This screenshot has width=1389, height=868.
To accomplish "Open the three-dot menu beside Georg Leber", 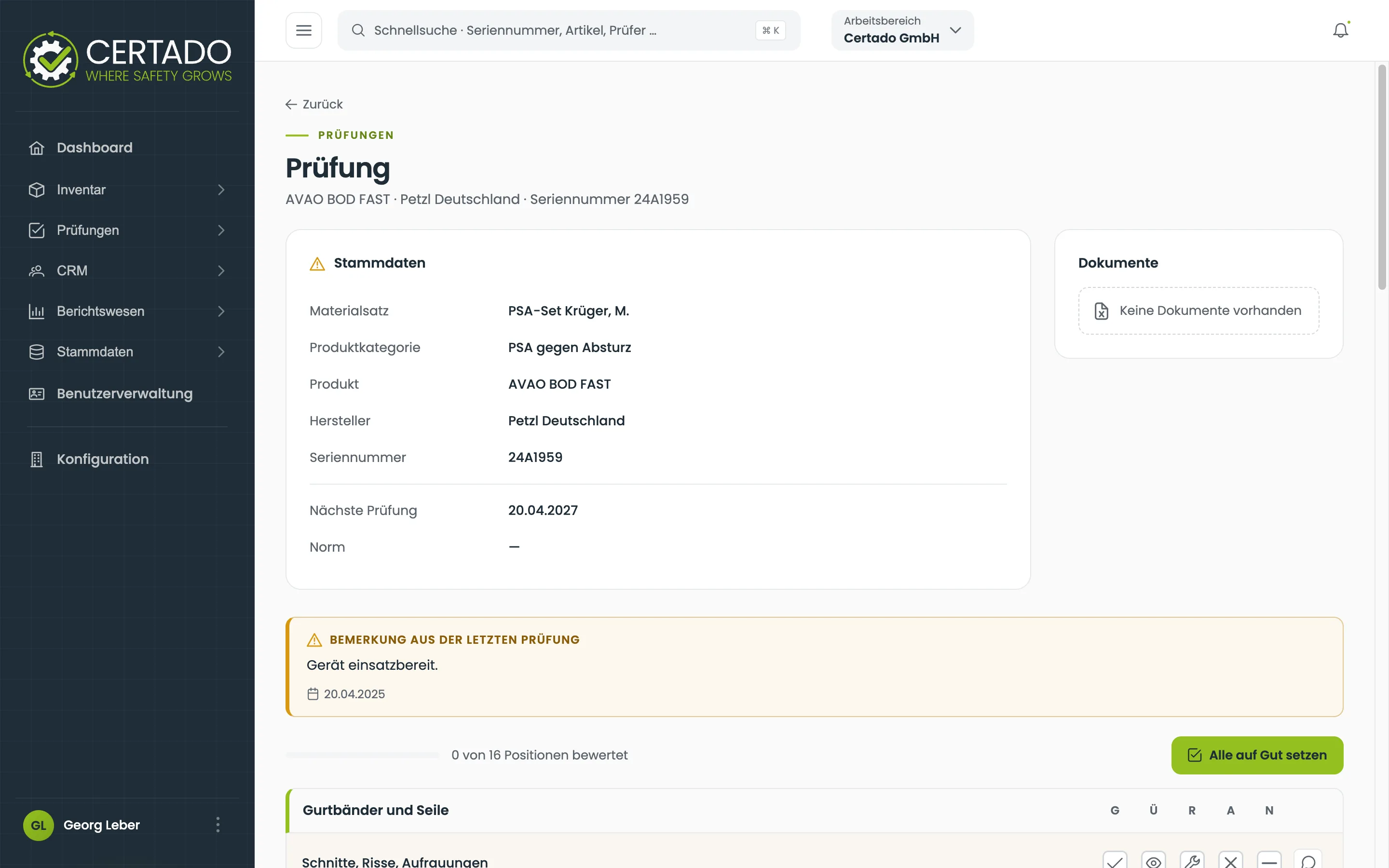I will click(x=218, y=825).
